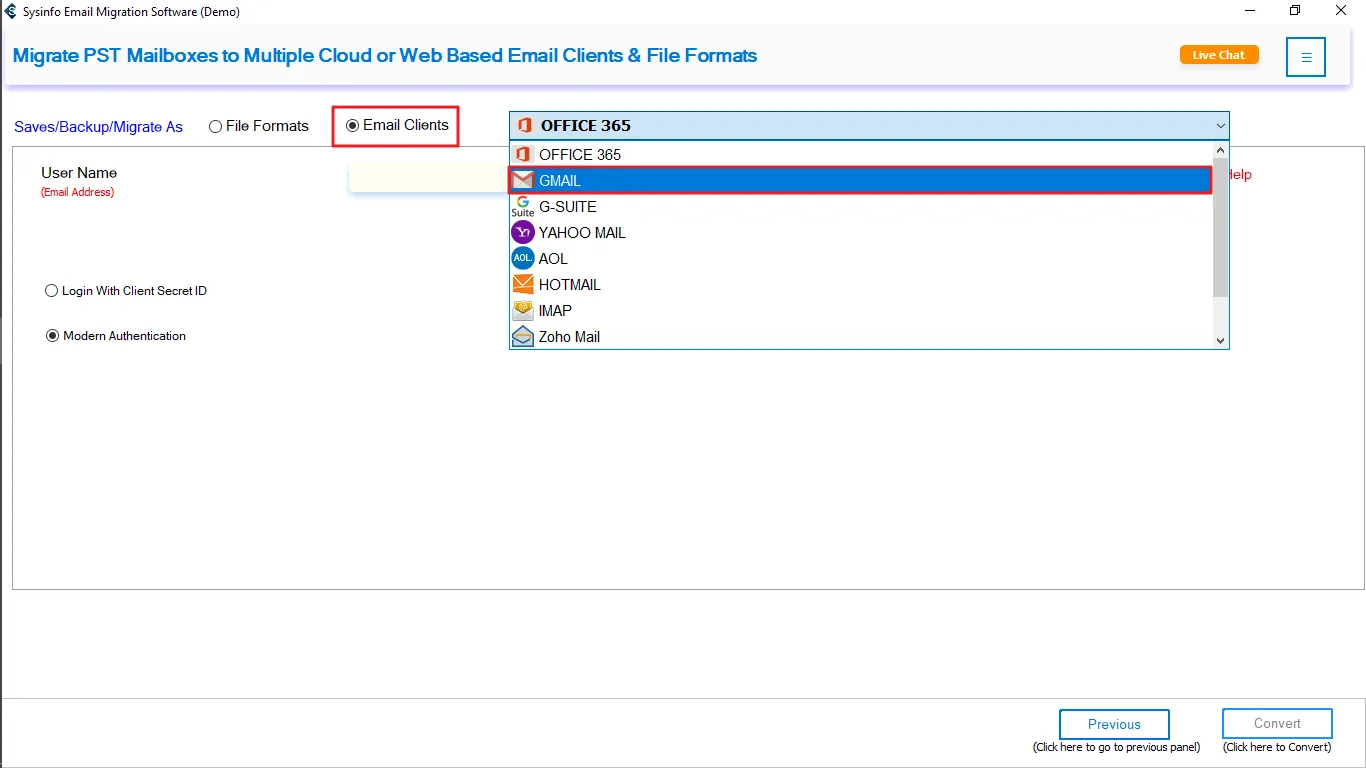Open Live Chat support
Screen dimensions: 1366x768
[1218, 55]
